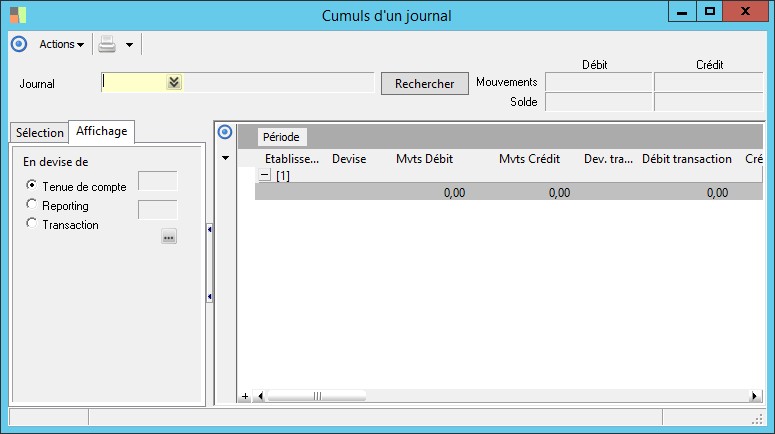Viewport: 775px width, 434px height.
Task: Click the Etablisse... column header
Action: point(292,159)
